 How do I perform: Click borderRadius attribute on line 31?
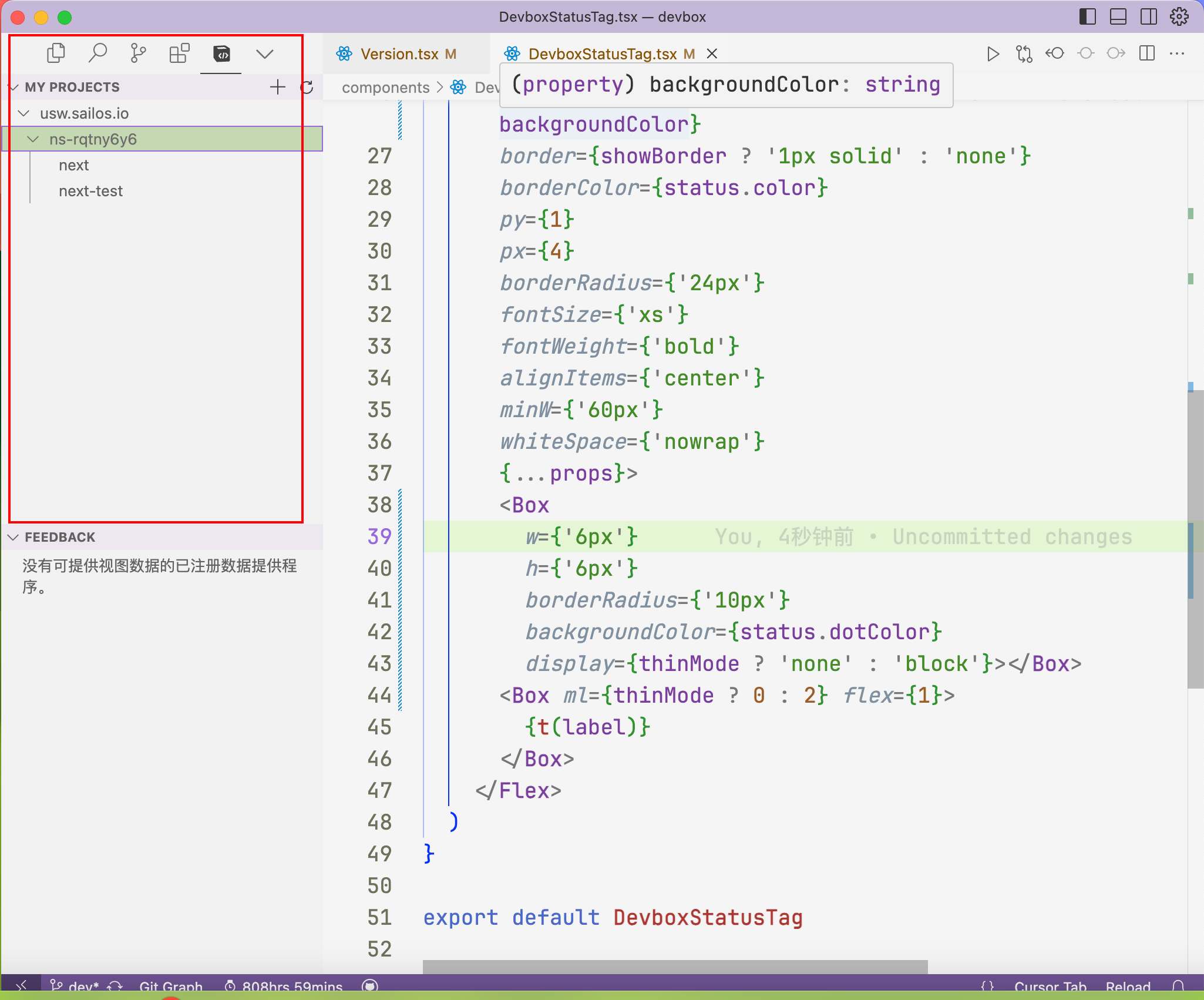(576, 283)
